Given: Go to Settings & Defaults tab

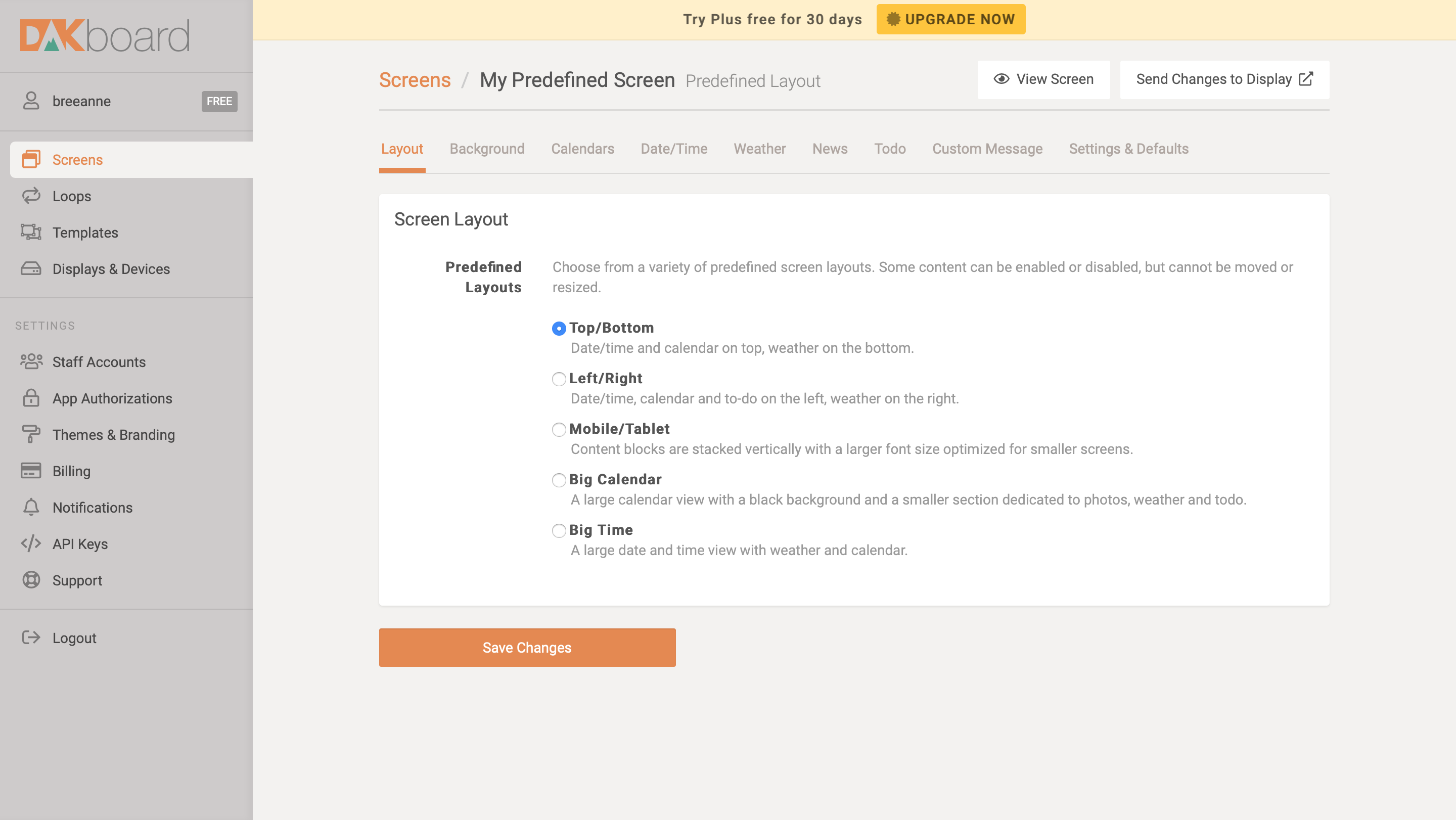Looking at the screenshot, I should 1128,149.
